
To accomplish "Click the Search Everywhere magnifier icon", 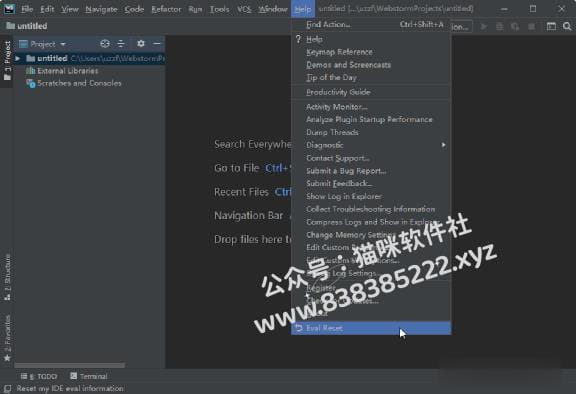I will (567, 26).
